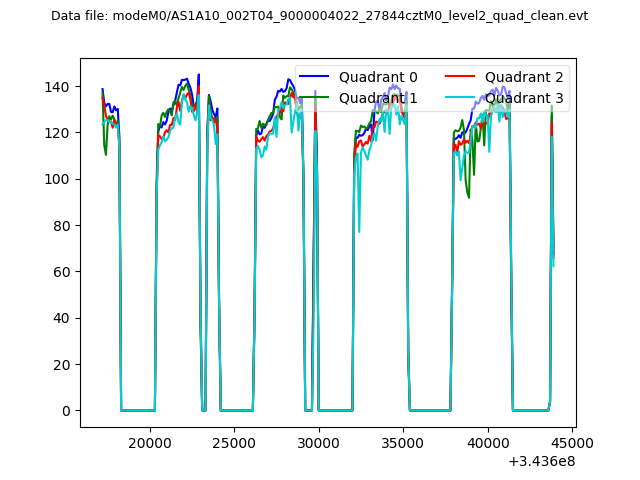Select the Quadrant 1 legend label
Viewport: 640px width, 480px height.
pos(378,98)
